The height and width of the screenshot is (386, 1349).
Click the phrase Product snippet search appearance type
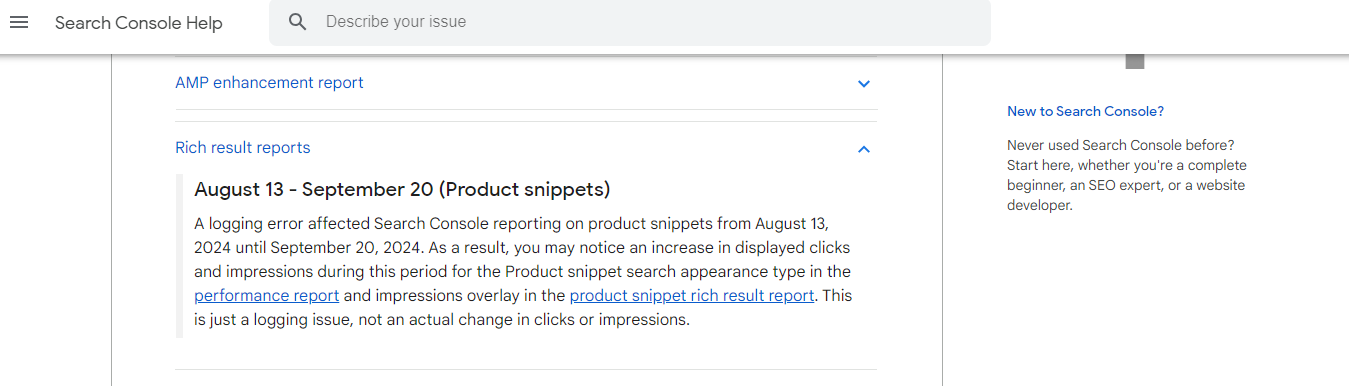648,272
